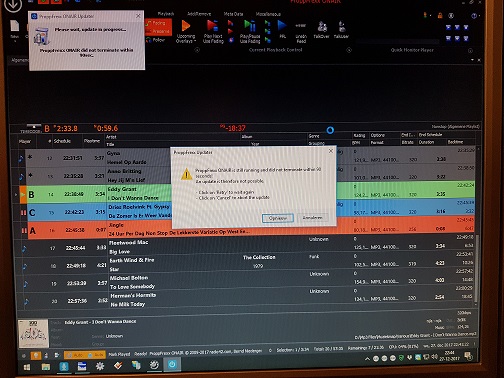Screen dimensions: 504x378
Task: Toggle the Follow option in the ribbon
Action: click(x=156, y=40)
